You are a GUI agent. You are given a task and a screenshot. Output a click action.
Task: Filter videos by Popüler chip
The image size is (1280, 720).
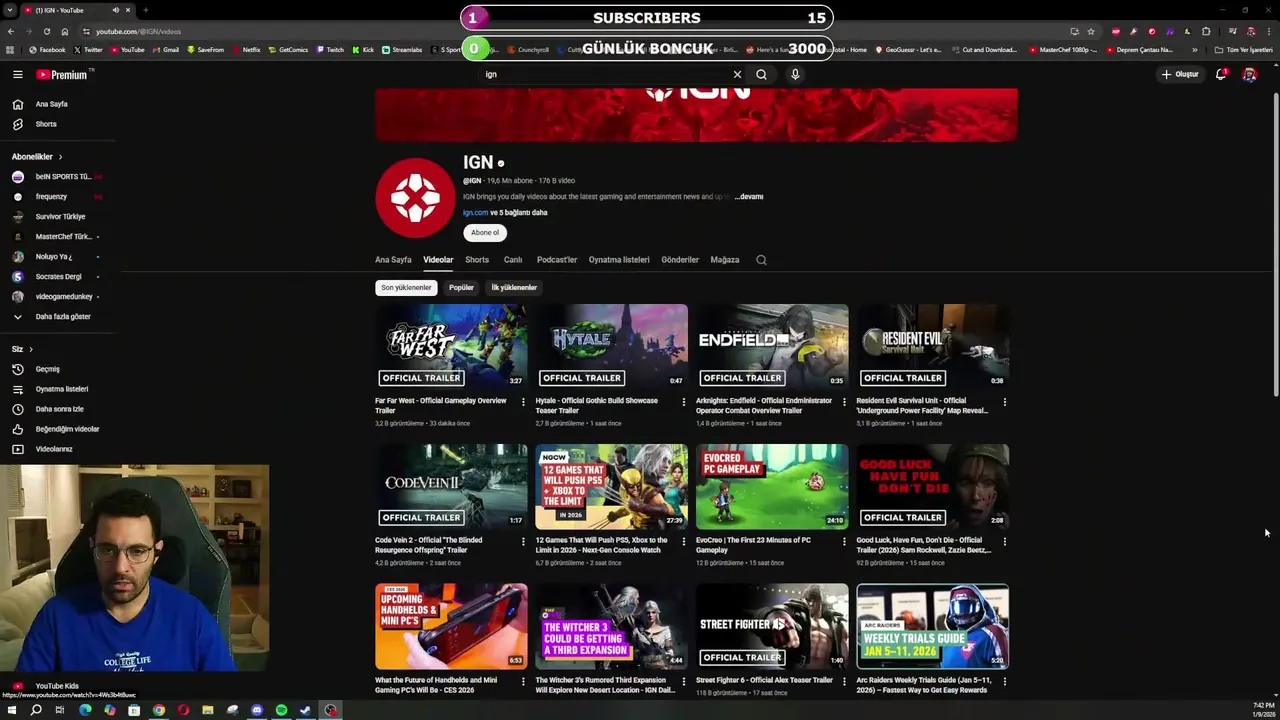pyautogui.click(x=461, y=288)
